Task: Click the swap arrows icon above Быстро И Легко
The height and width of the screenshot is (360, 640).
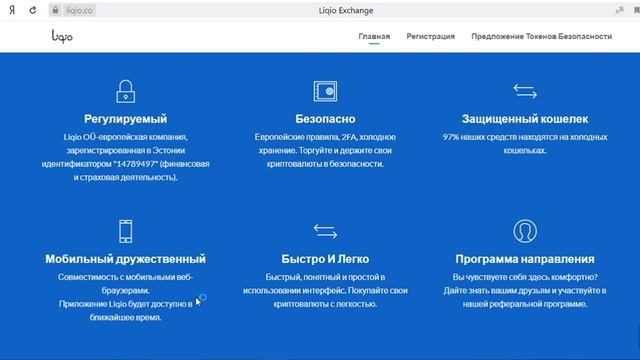Action: tap(325, 231)
